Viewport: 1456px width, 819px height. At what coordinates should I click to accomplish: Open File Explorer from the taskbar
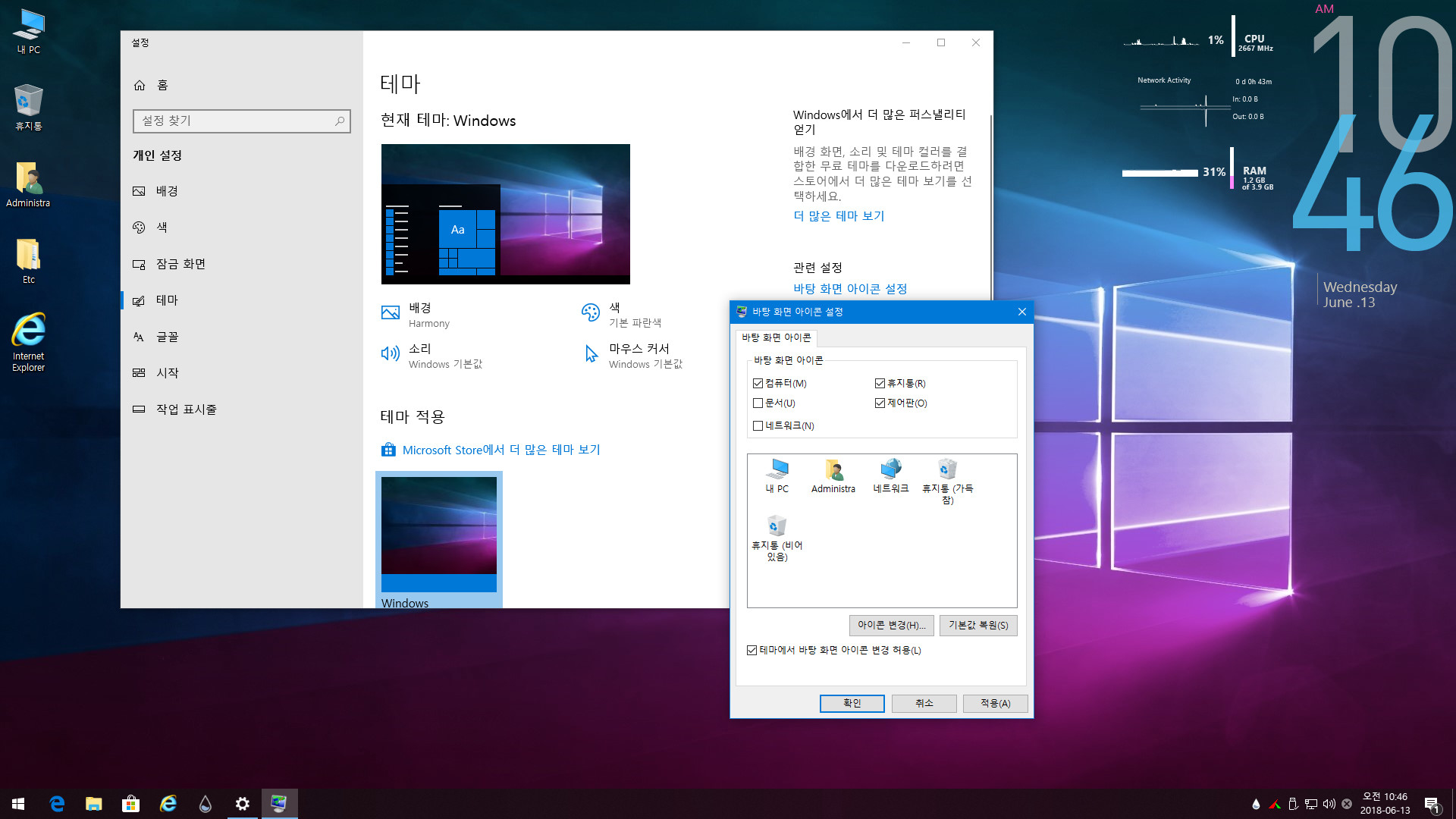(x=94, y=804)
